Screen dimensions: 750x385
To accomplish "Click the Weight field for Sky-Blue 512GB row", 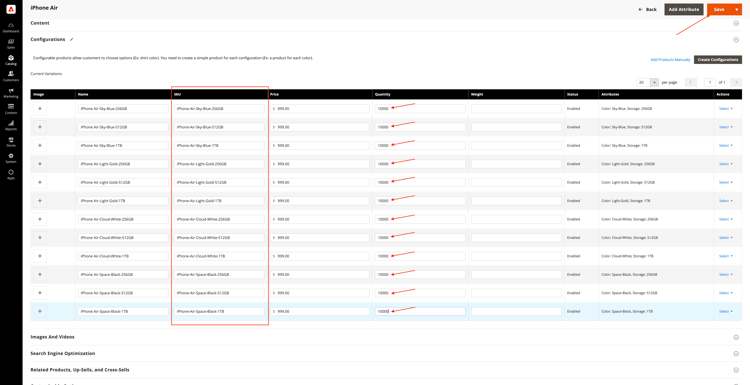I will (x=516, y=127).
